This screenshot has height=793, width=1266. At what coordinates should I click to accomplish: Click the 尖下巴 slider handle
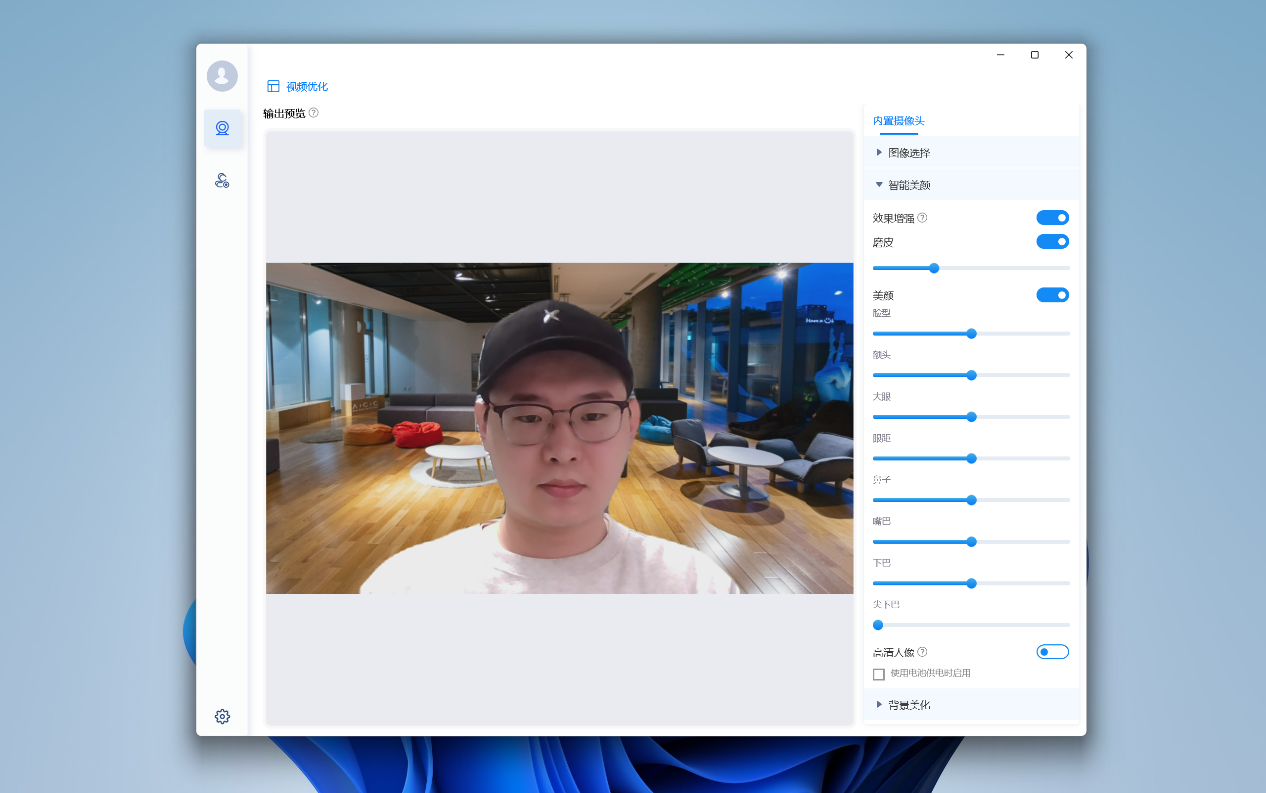(x=878, y=625)
